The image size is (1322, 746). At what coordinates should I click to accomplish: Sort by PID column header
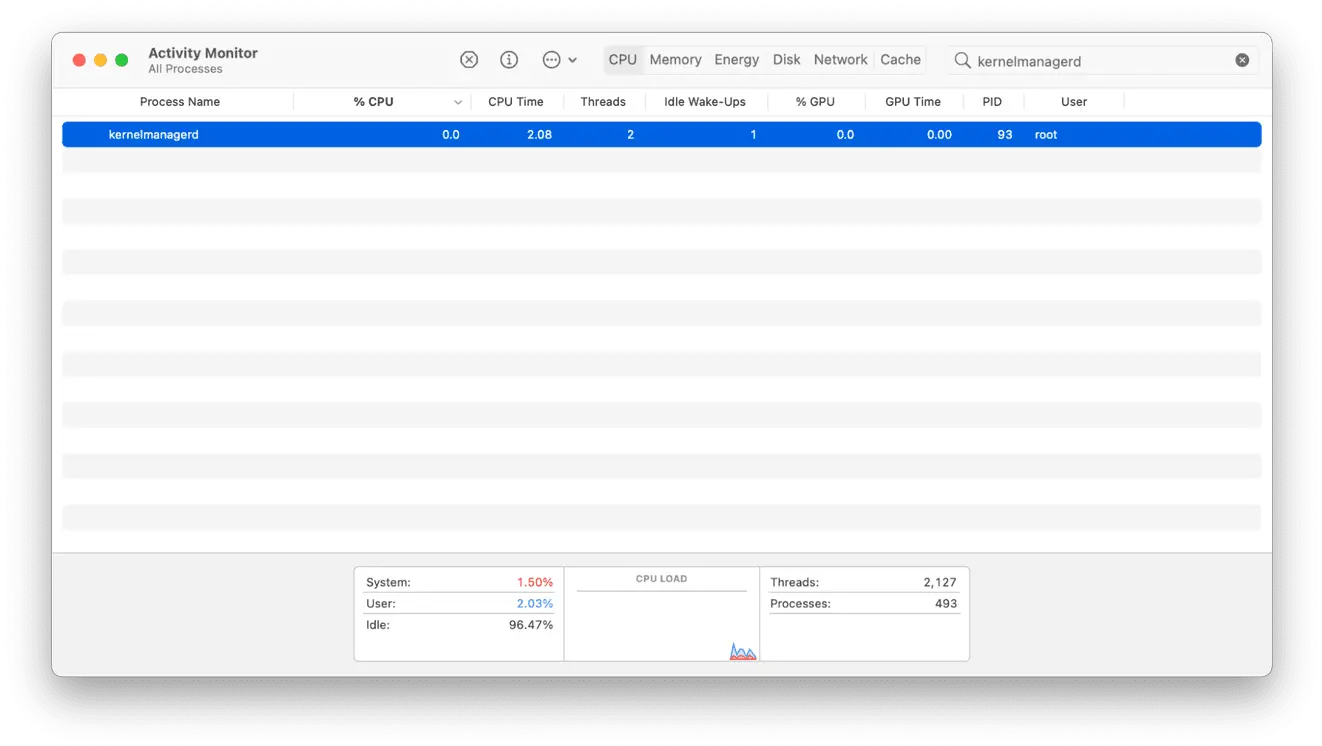pos(992,102)
